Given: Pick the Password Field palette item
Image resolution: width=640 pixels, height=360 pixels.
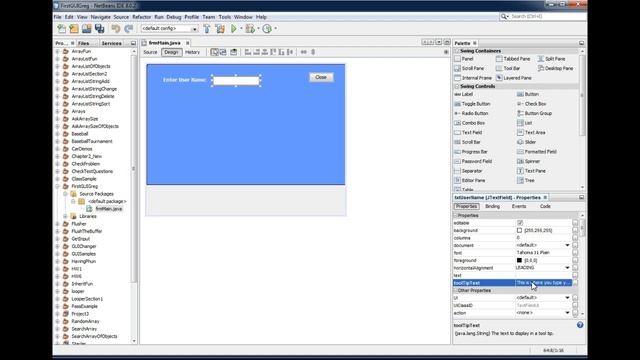Looking at the screenshot, I should tap(473, 161).
